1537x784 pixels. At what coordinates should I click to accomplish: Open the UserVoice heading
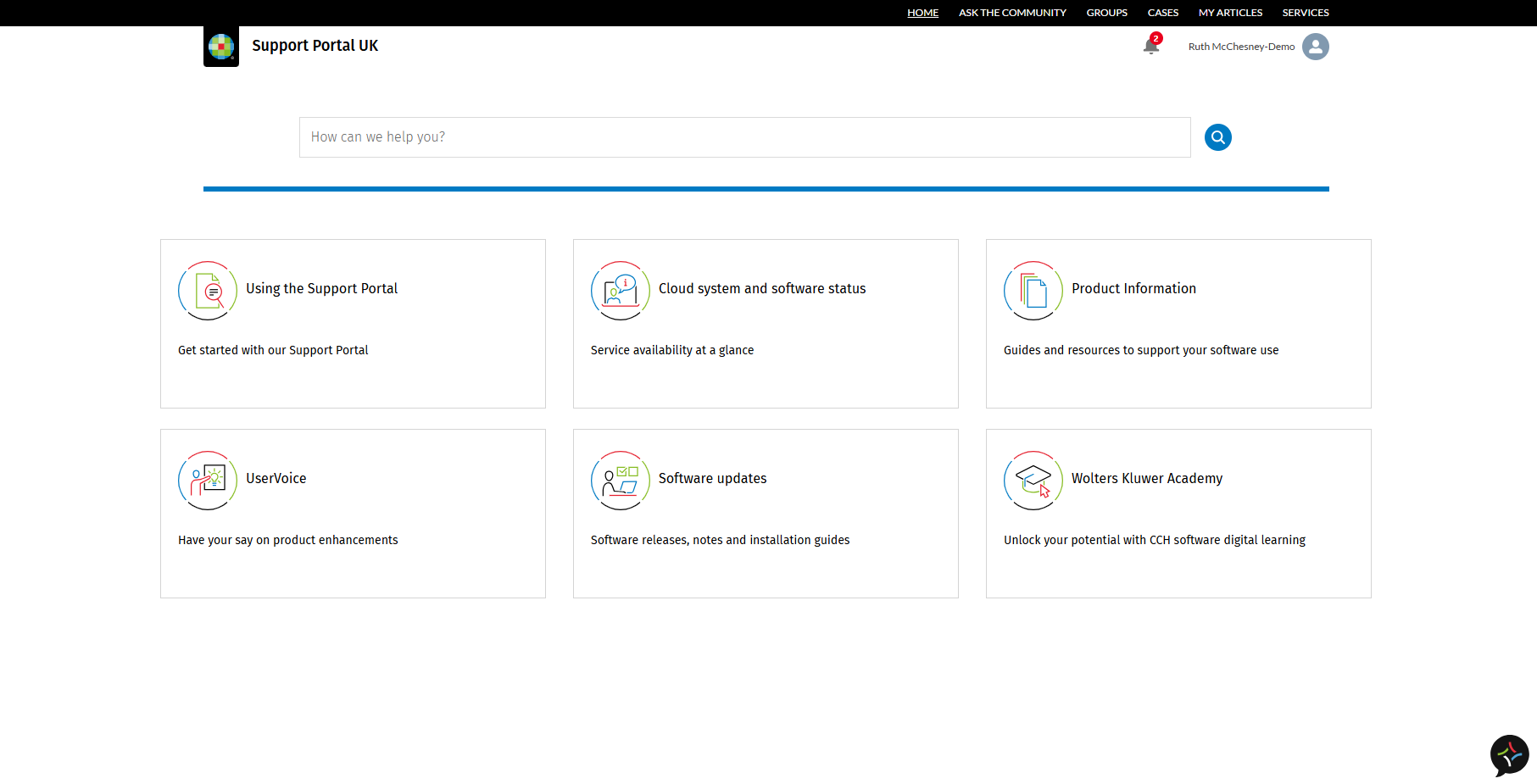tap(276, 478)
